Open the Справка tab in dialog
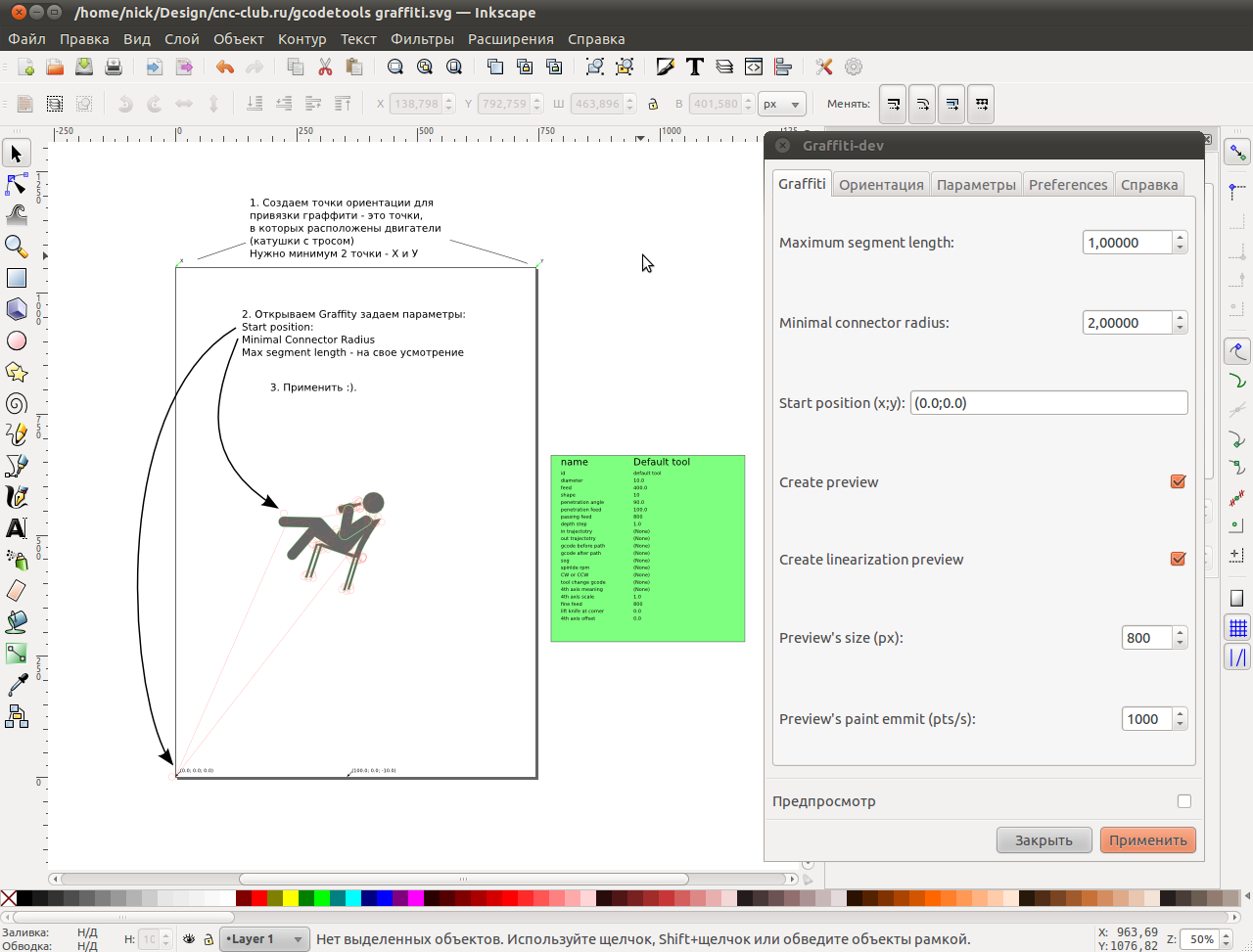The width and height of the screenshot is (1253, 952). [1149, 184]
